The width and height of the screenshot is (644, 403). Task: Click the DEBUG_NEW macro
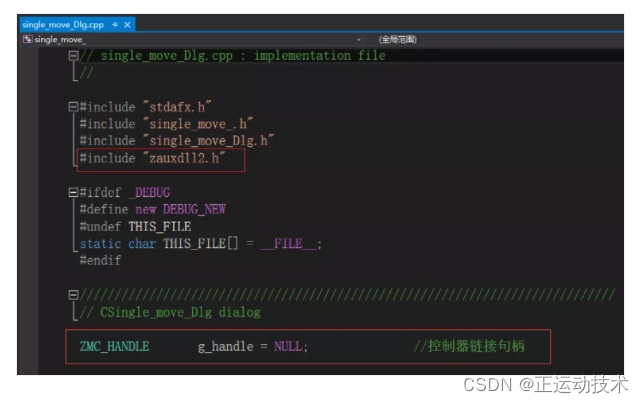pos(194,210)
